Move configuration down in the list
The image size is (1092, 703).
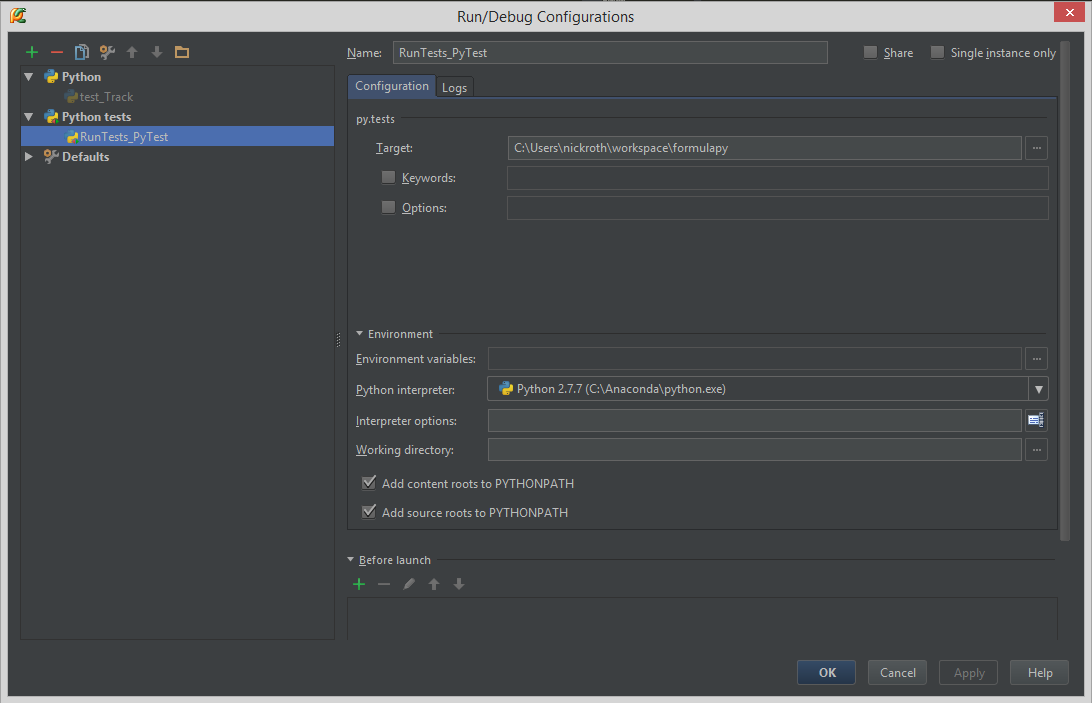pos(157,52)
